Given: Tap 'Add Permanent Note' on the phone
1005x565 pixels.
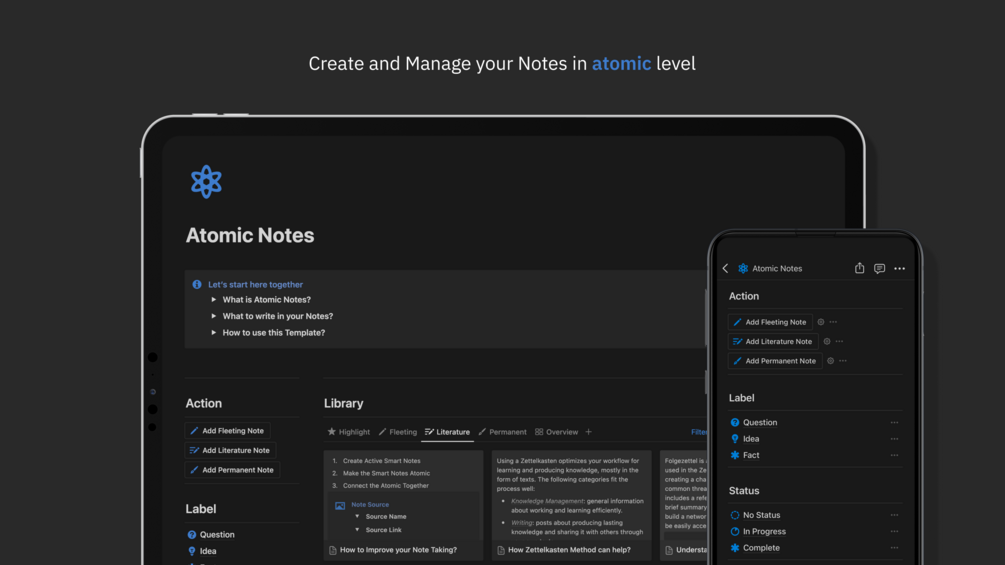Looking at the screenshot, I should [775, 361].
